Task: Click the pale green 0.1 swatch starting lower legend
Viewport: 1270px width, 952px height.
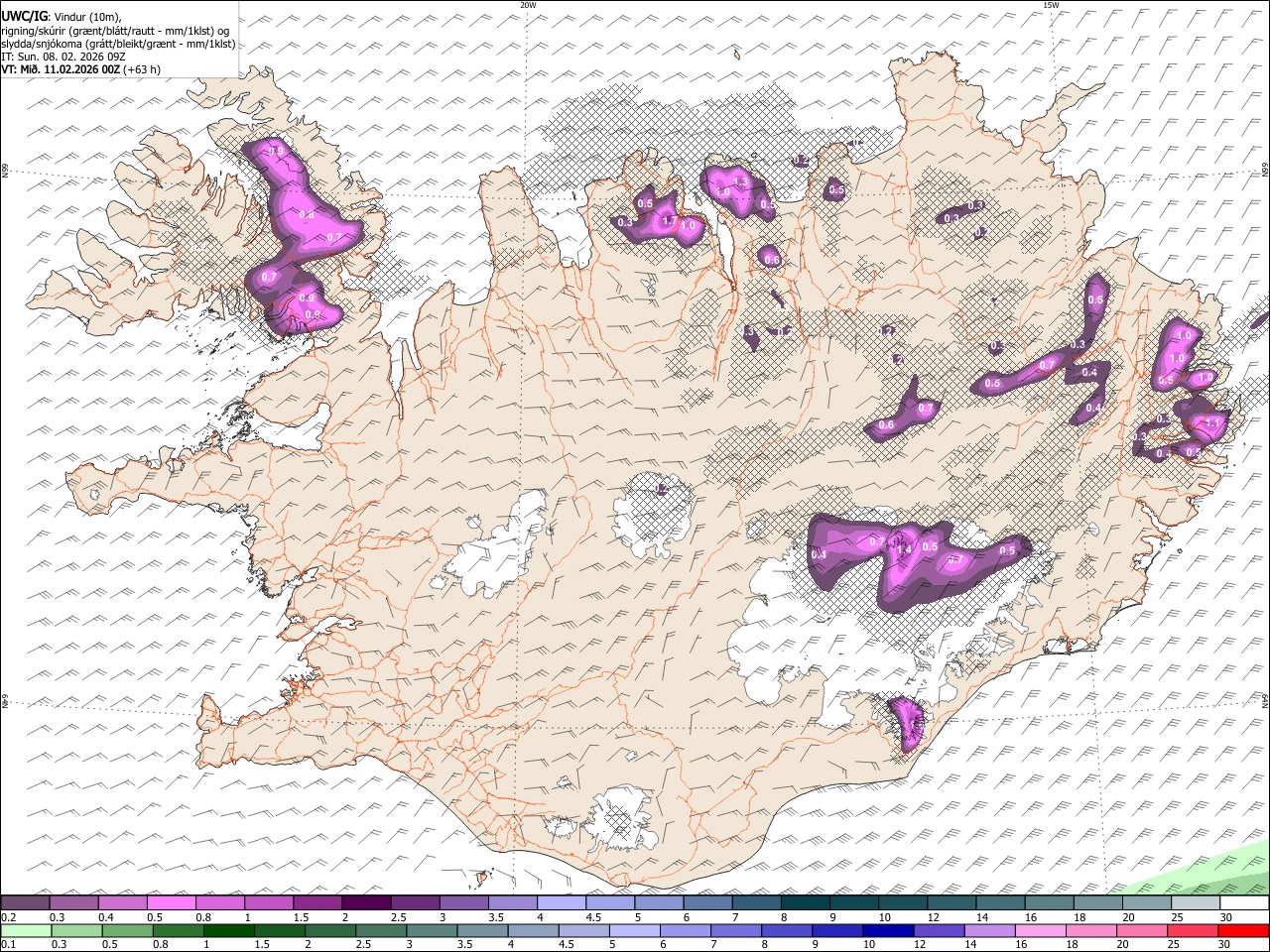Action: [26, 930]
